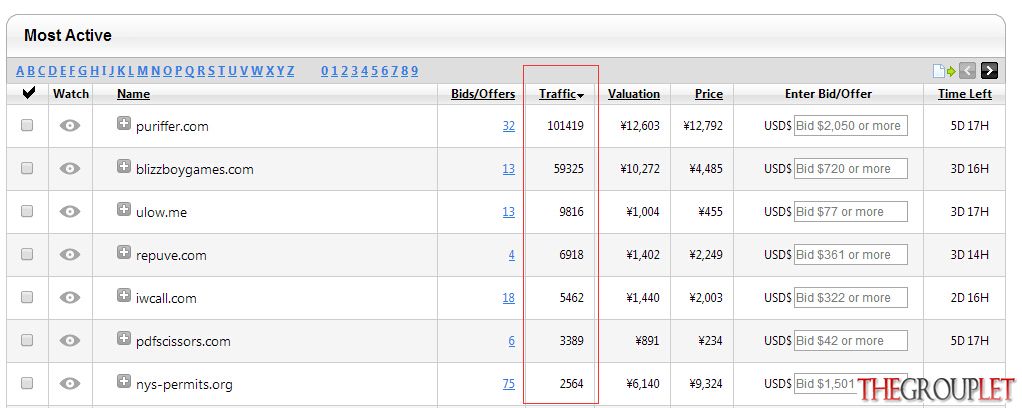Go to next page with right arrow

(x=989, y=70)
